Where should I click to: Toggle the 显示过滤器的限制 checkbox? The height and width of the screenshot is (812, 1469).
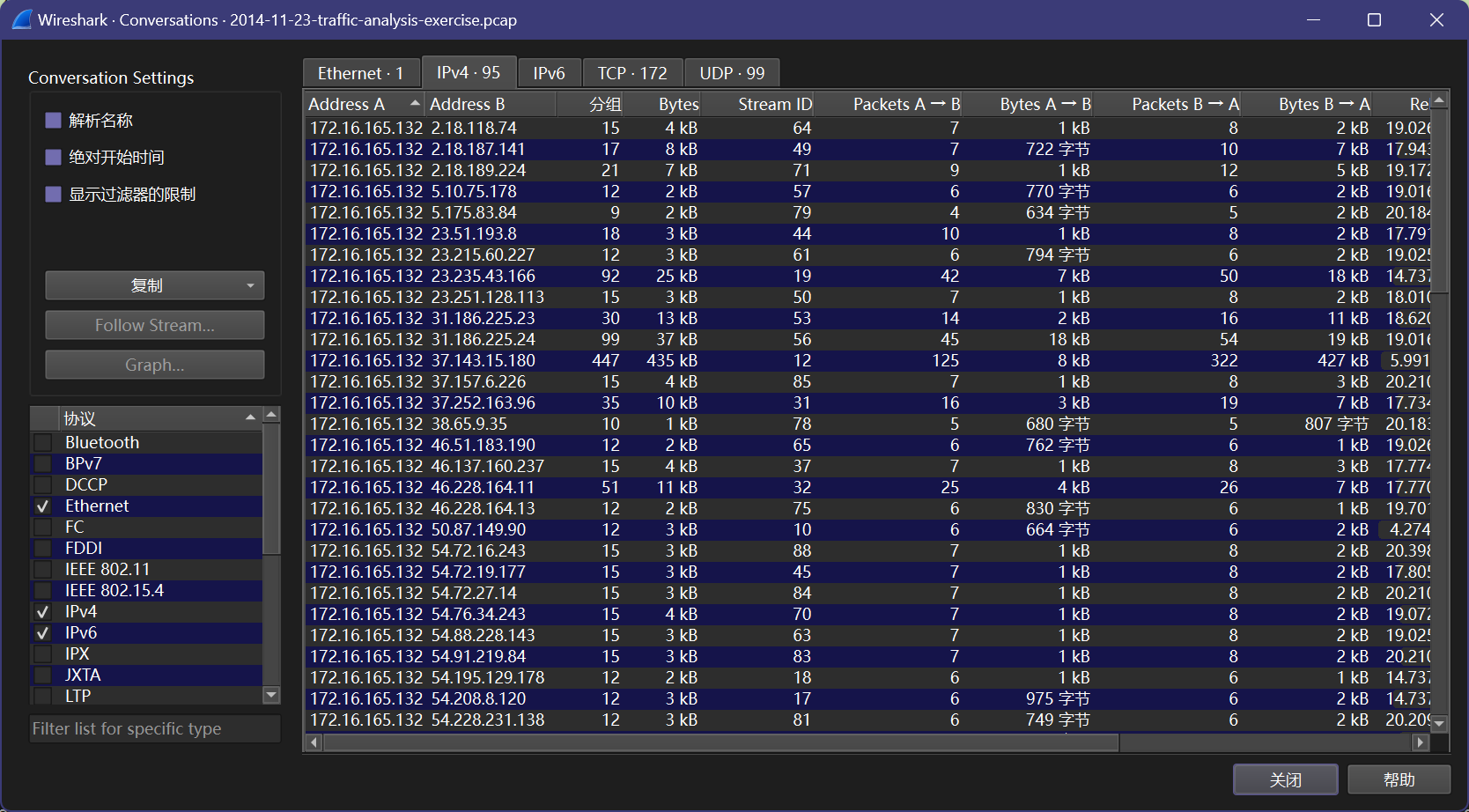pos(53,194)
